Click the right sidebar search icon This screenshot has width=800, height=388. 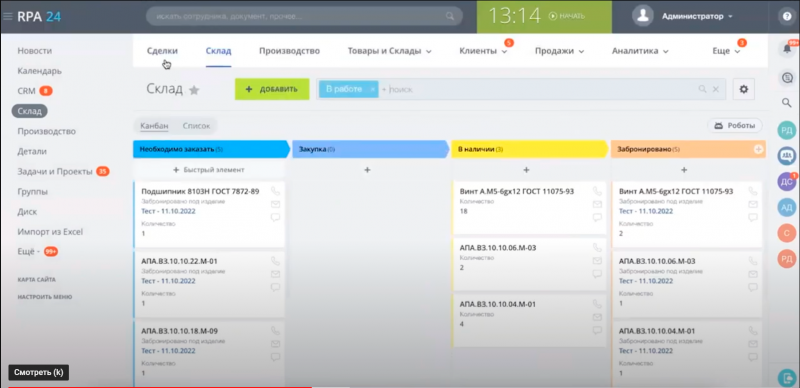pos(787,103)
